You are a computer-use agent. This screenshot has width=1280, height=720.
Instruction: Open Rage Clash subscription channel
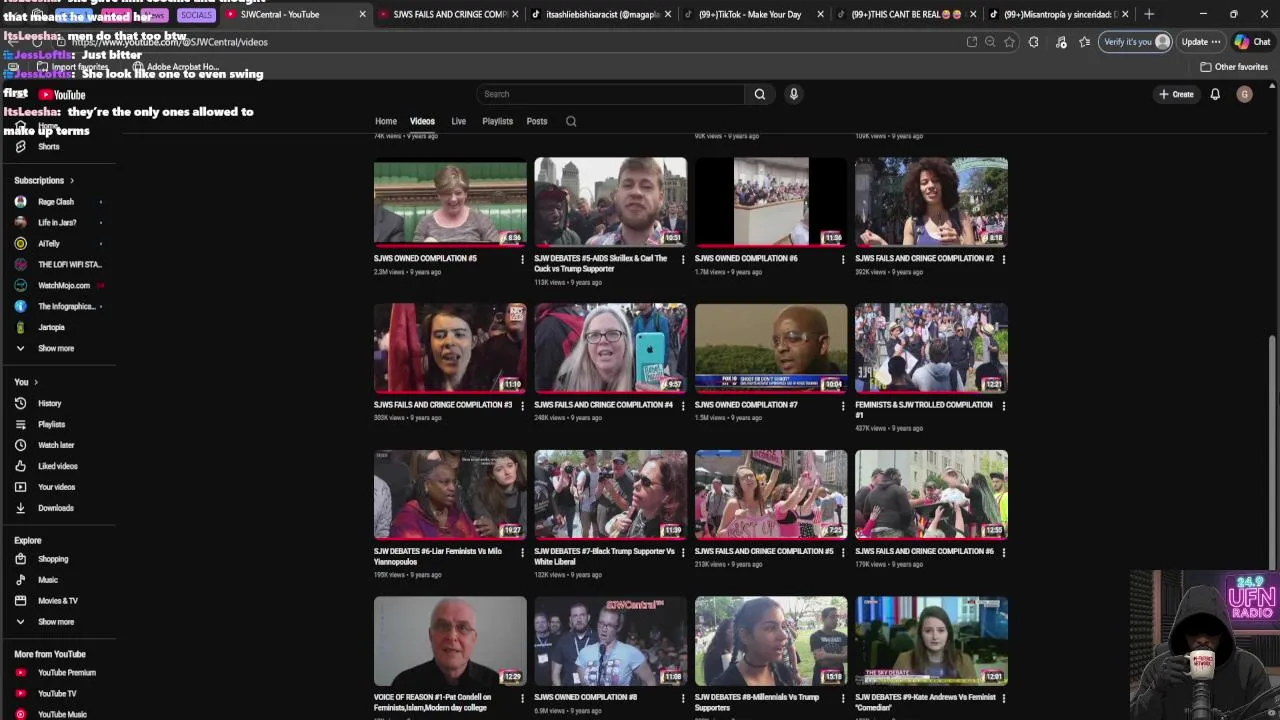[x=56, y=202]
